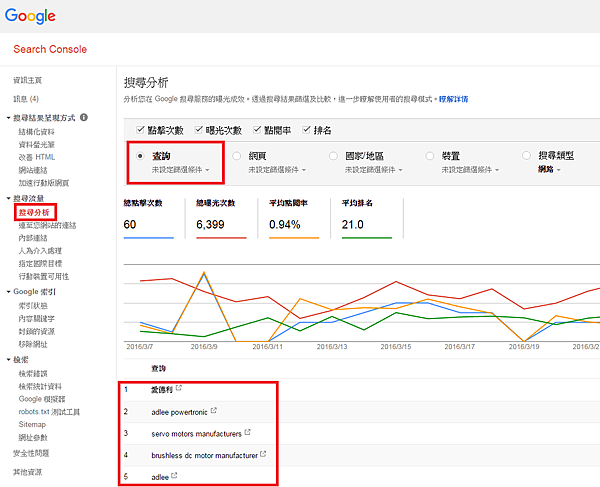The width and height of the screenshot is (600, 487).
Task: Open filter dropdown under 國家/地區
Action: (x=373, y=169)
